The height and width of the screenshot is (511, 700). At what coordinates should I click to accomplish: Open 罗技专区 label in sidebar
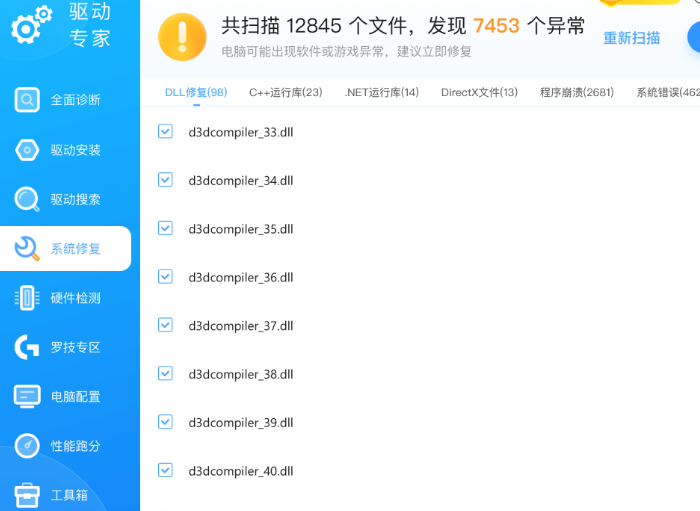click(75, 347)
